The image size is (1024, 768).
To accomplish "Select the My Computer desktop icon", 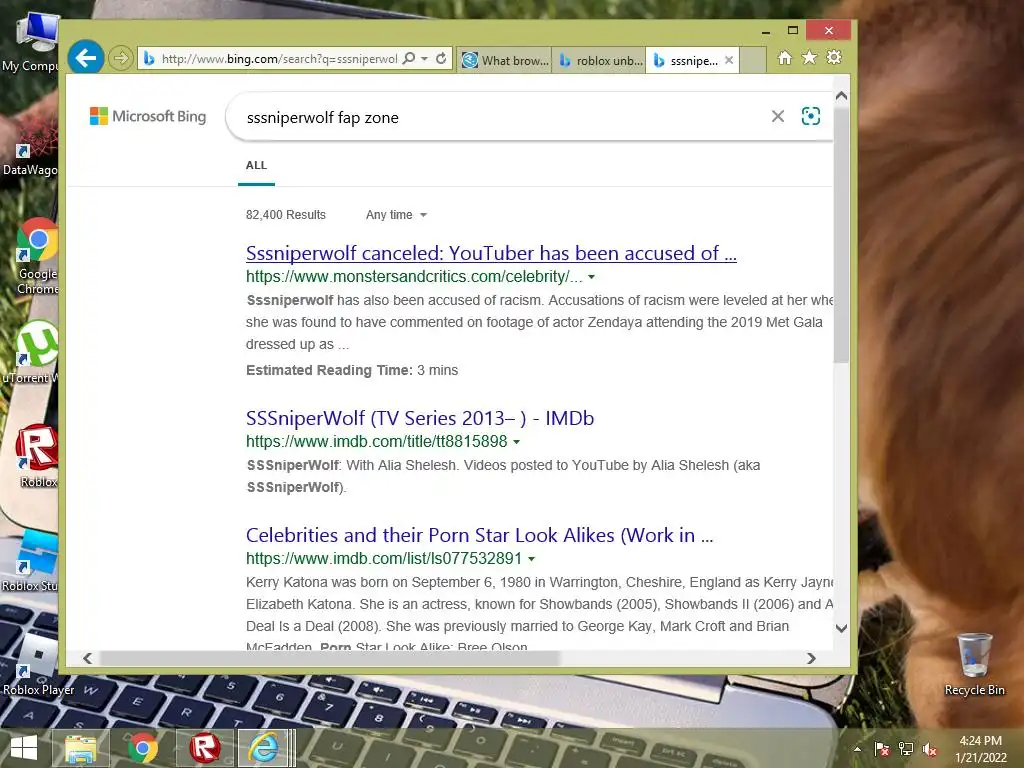I will (30, 41).
